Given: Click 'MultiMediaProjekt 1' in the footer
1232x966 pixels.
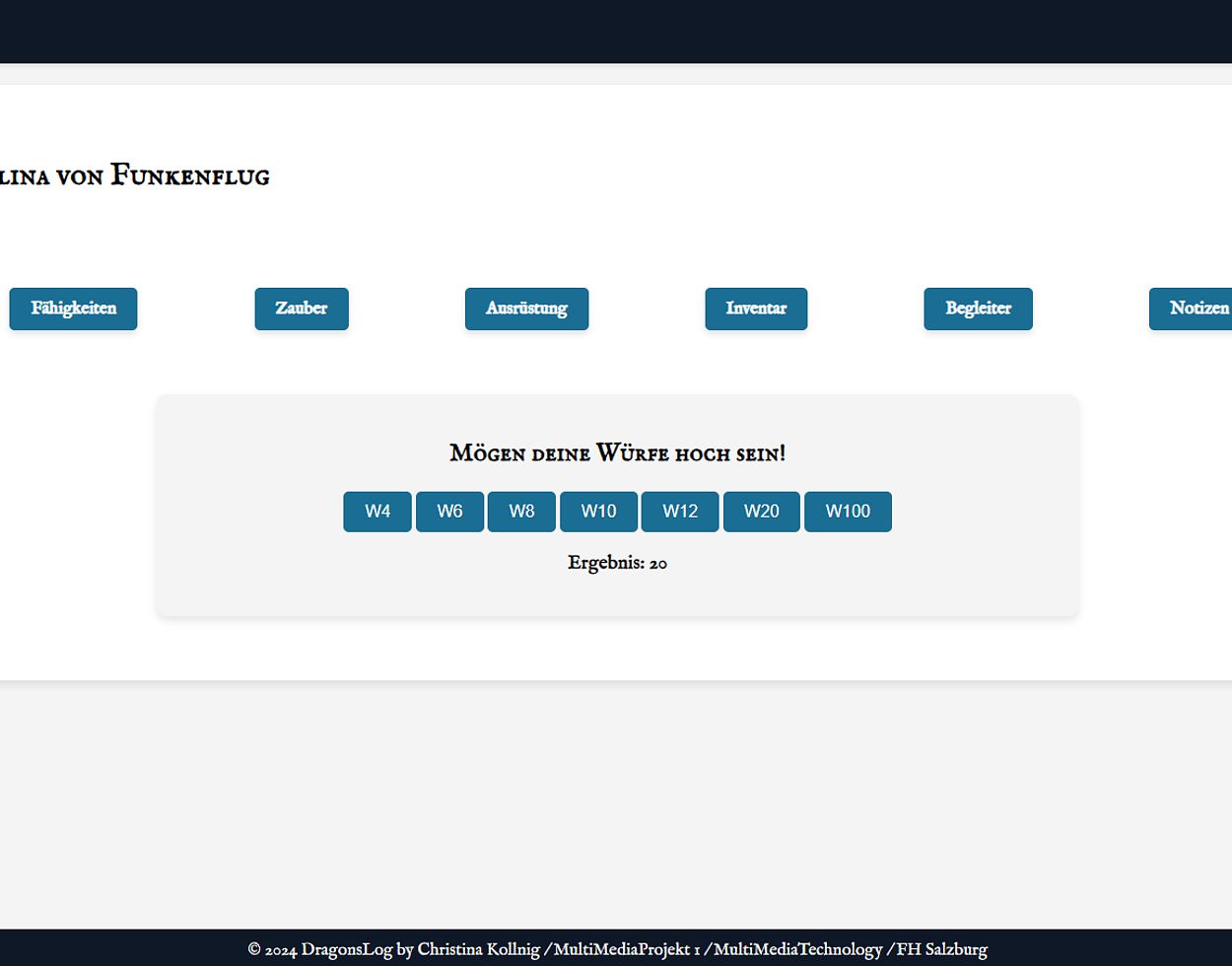Looking at the screenshot, I should point(627,950).
